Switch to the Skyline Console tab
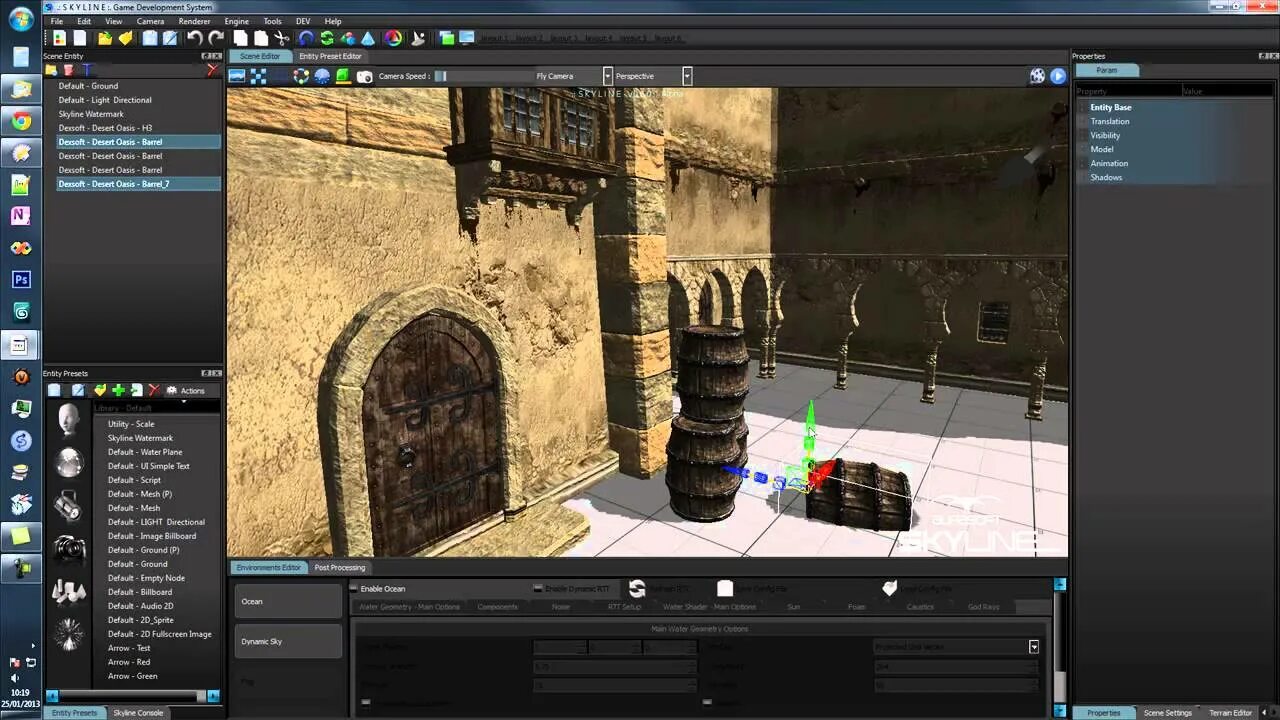 coord(138,713)
